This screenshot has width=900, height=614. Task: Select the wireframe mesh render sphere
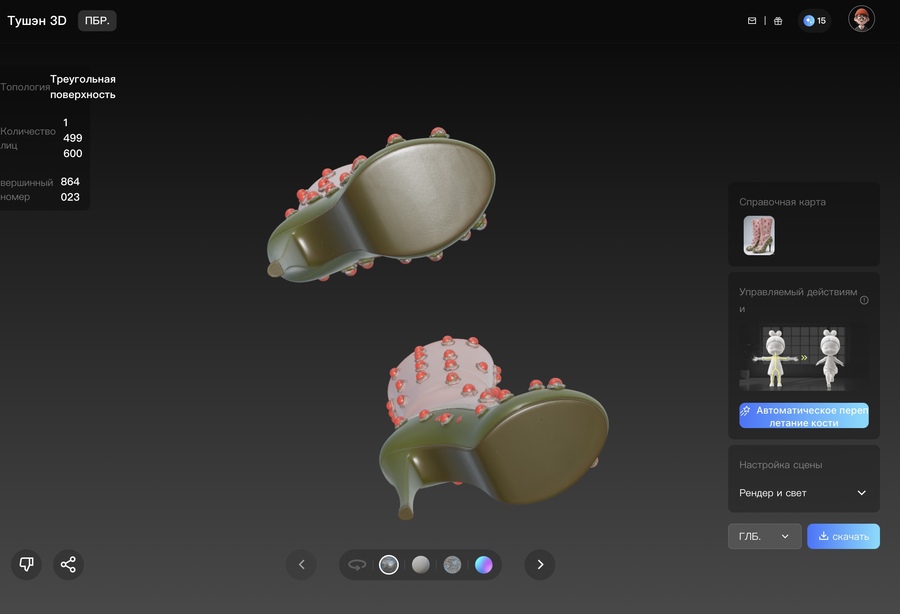[452, 565]
